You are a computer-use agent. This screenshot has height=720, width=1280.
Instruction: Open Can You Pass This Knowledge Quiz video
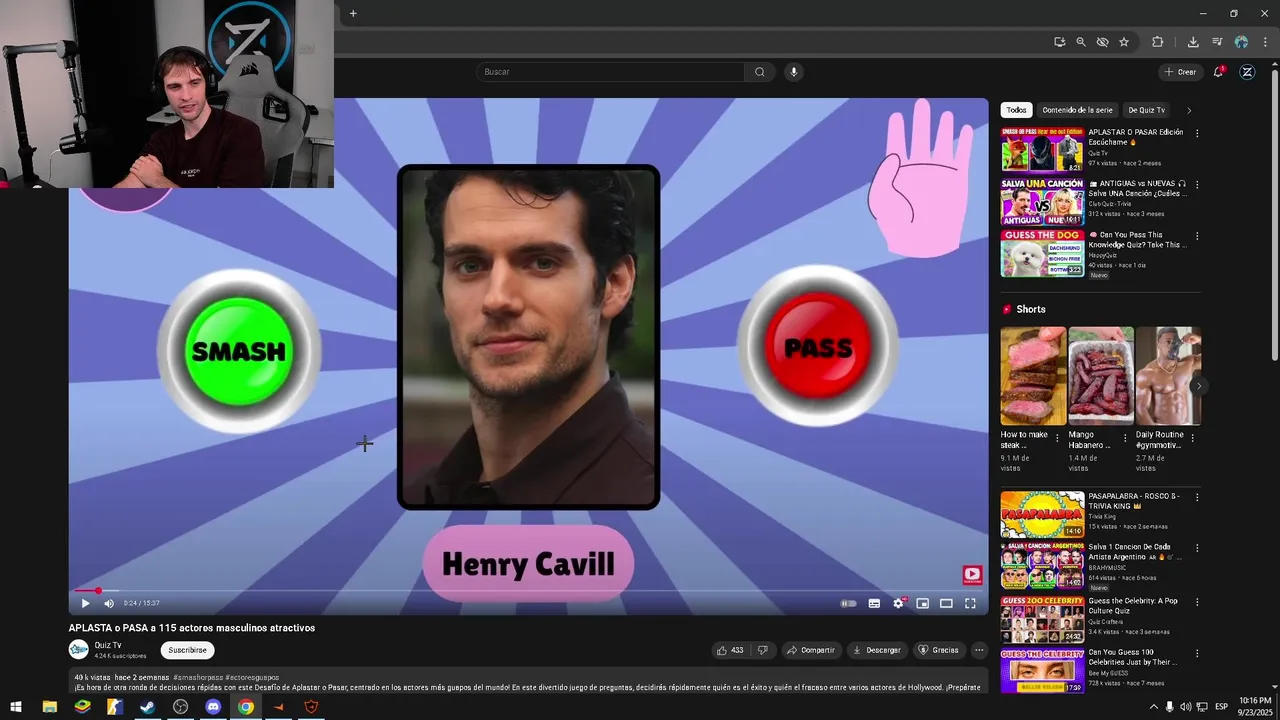point(1042,254)
